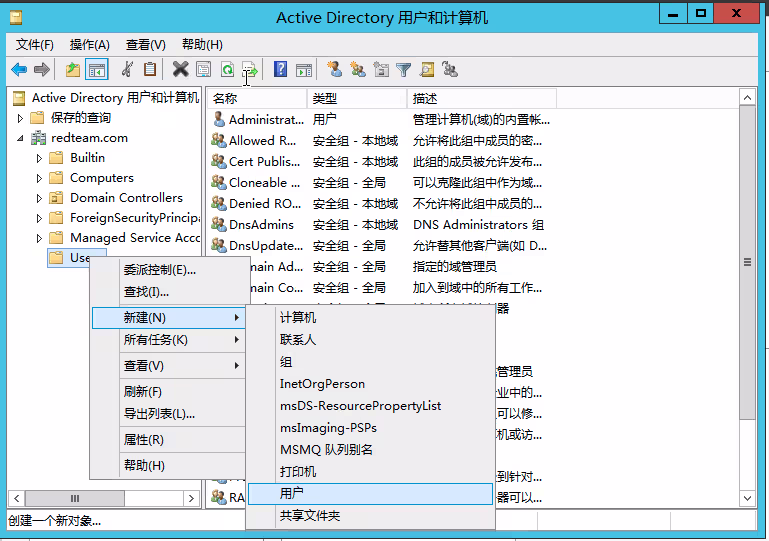Click the create new group toolbar icon

357,69
